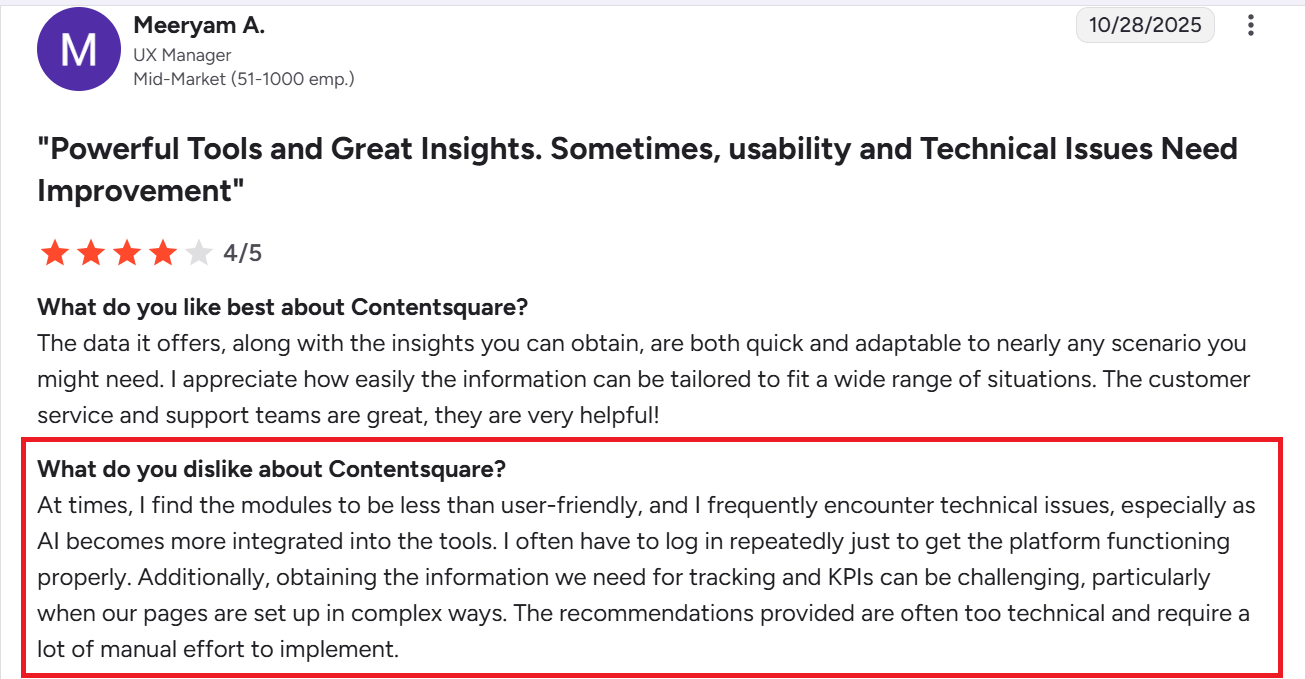Select the 4/5 rating label
Screen dimensions: 1305x679
coord(243,252)
